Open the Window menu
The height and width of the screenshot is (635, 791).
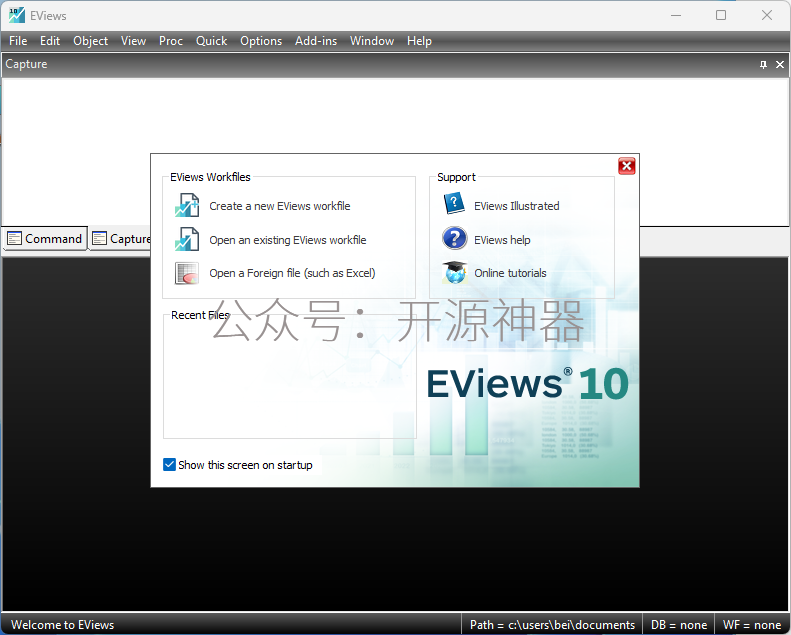coord(372,41)
